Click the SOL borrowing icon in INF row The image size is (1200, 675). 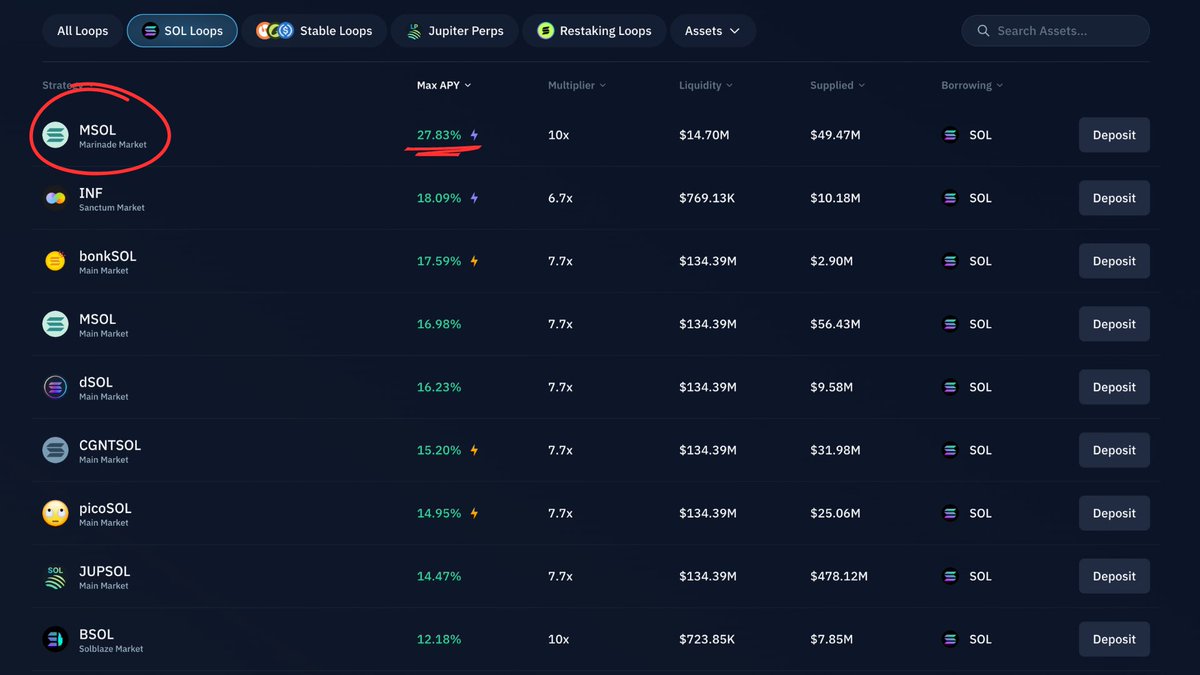[950, 198]
